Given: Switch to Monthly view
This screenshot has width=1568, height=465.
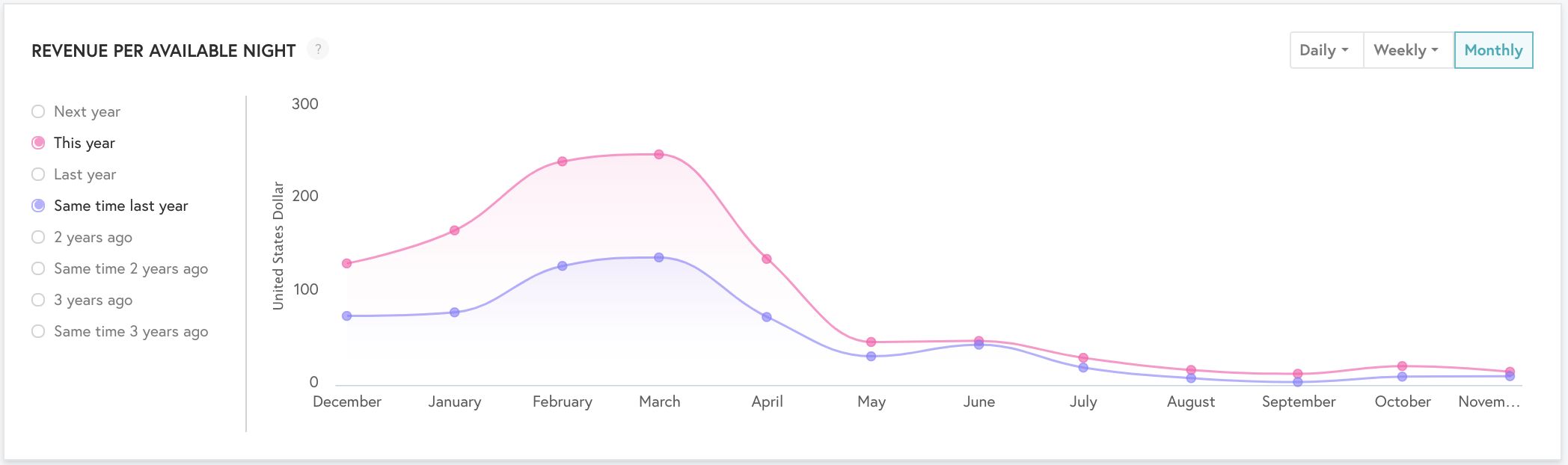Looking at the screenshot, I should tap(1493, 50).
